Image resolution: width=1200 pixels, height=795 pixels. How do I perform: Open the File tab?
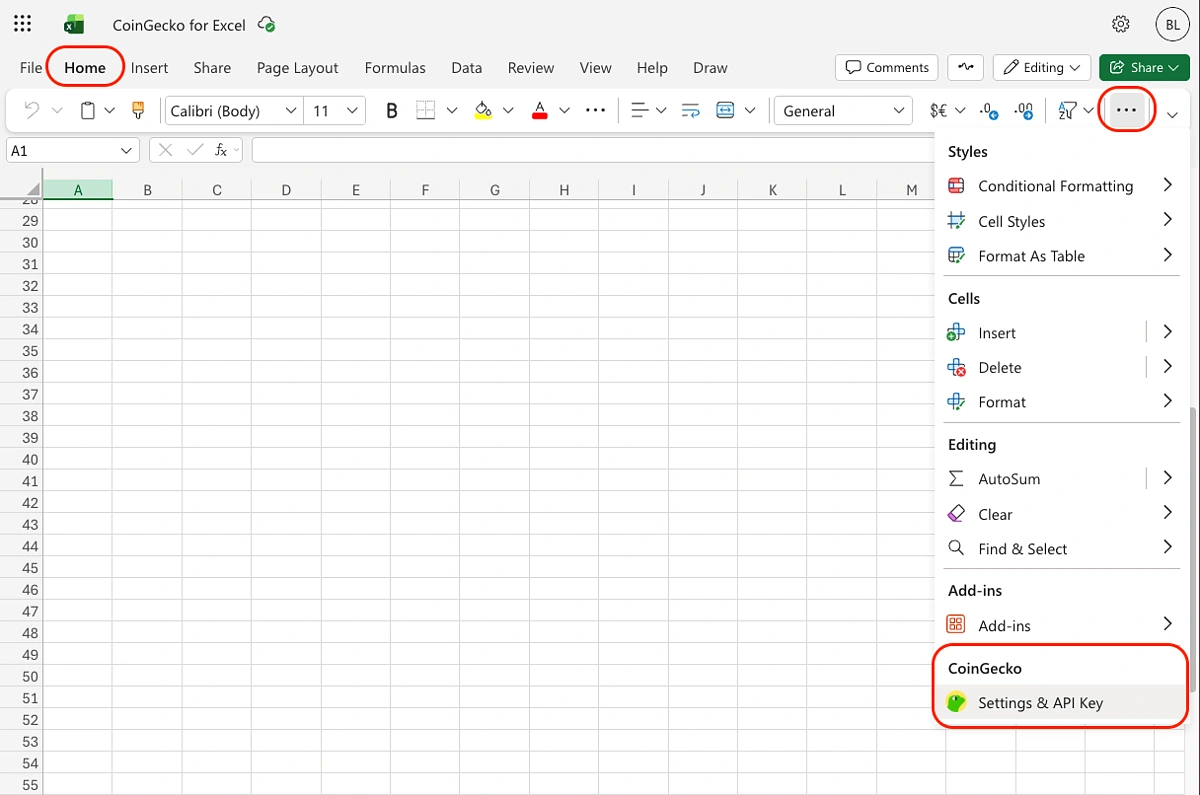31,67
